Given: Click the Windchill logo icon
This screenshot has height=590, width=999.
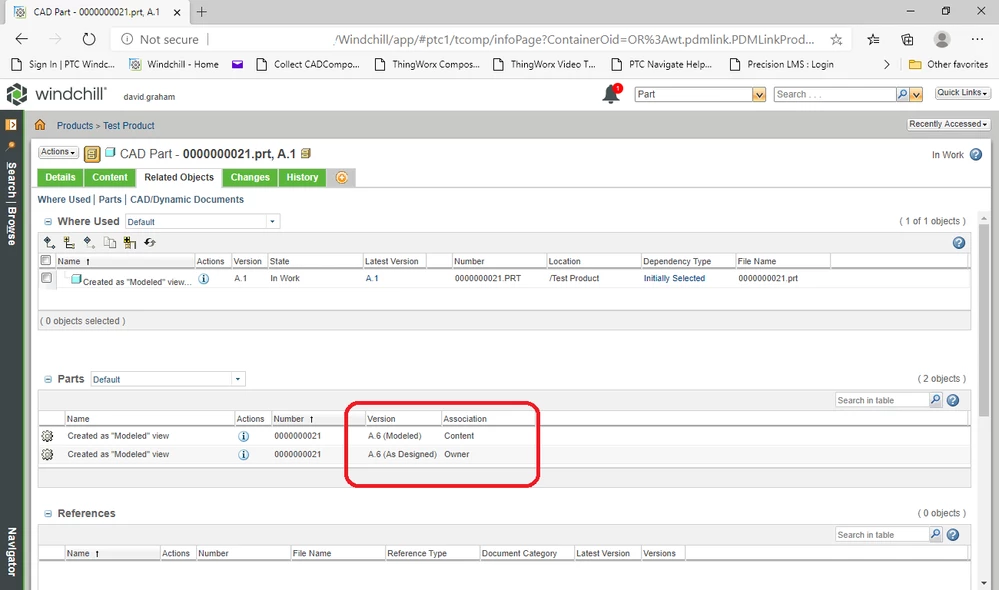Looking at the screenshot, I should (17, 95).
